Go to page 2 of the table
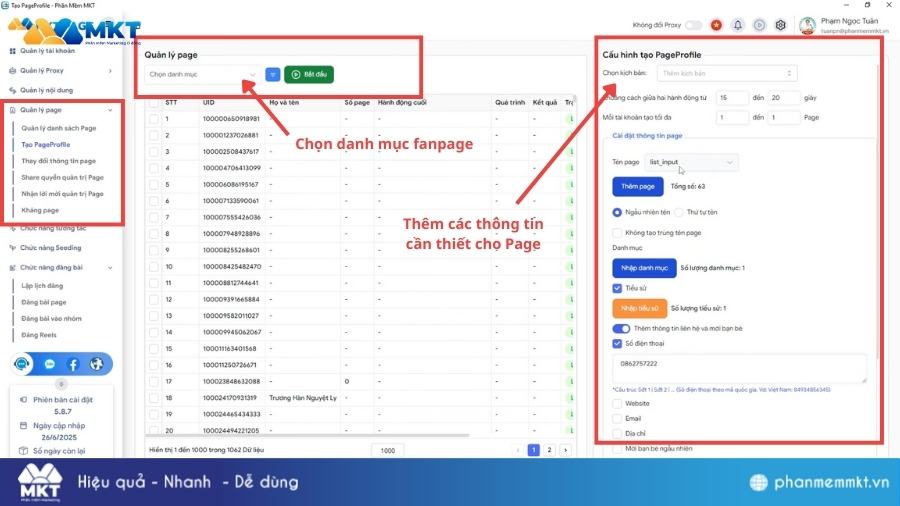 (549, 450)
